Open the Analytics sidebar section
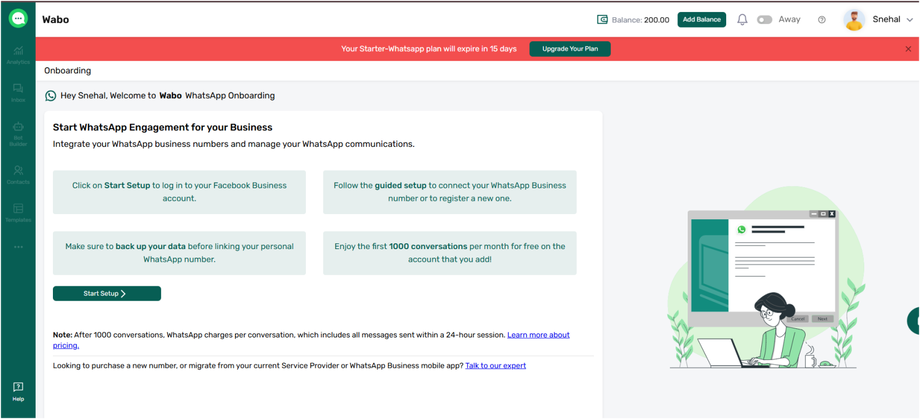The height and width of the screenshot is (419, 920). (18, 54)
